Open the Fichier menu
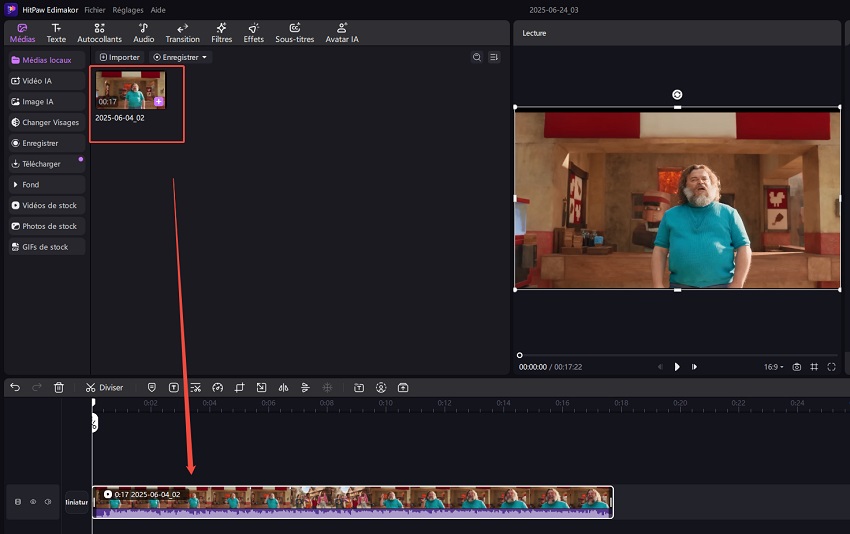 [x=95, y=10]
